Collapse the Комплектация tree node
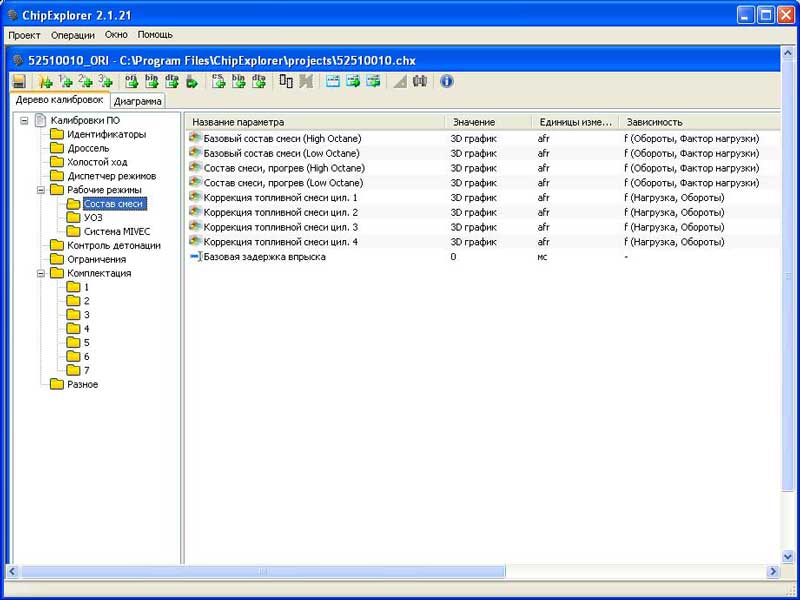Viewport: 800px width, 600px height. tap(41, 273)
